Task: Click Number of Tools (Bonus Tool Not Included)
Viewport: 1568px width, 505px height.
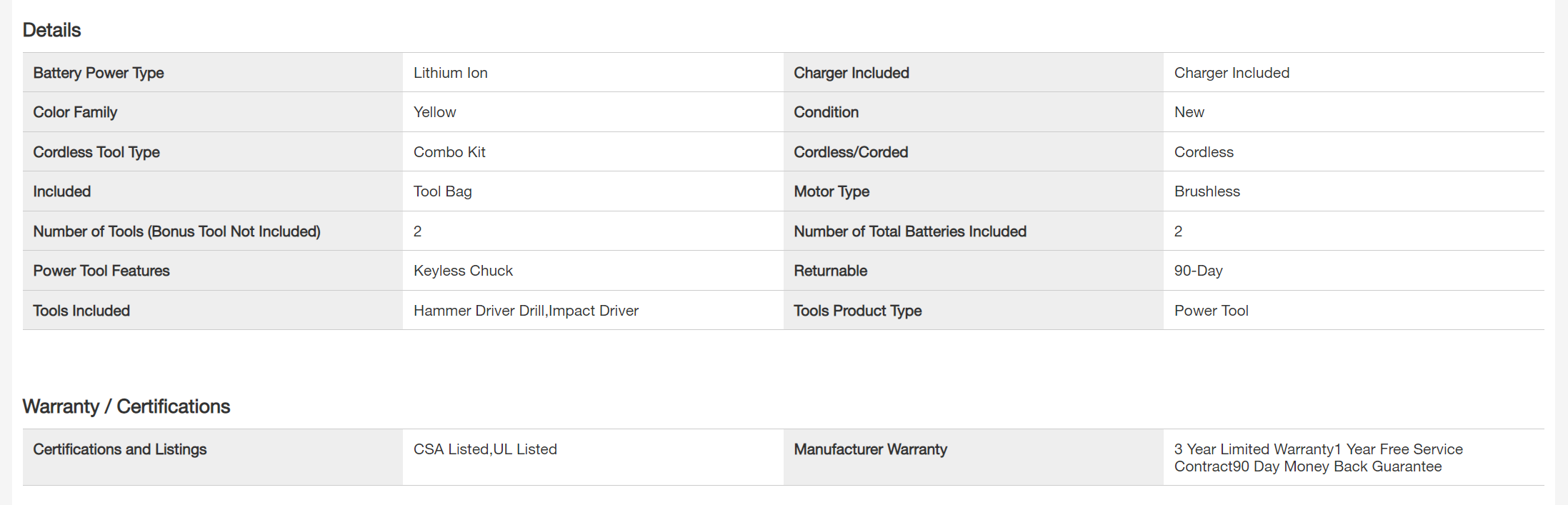Action: [x=176, y=231]
